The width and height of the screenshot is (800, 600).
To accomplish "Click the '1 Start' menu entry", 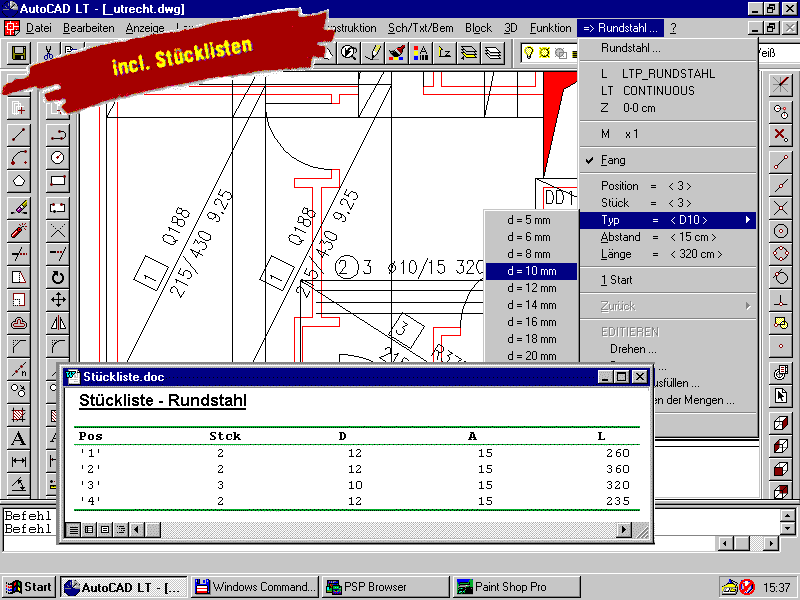I will pos(668,280).
